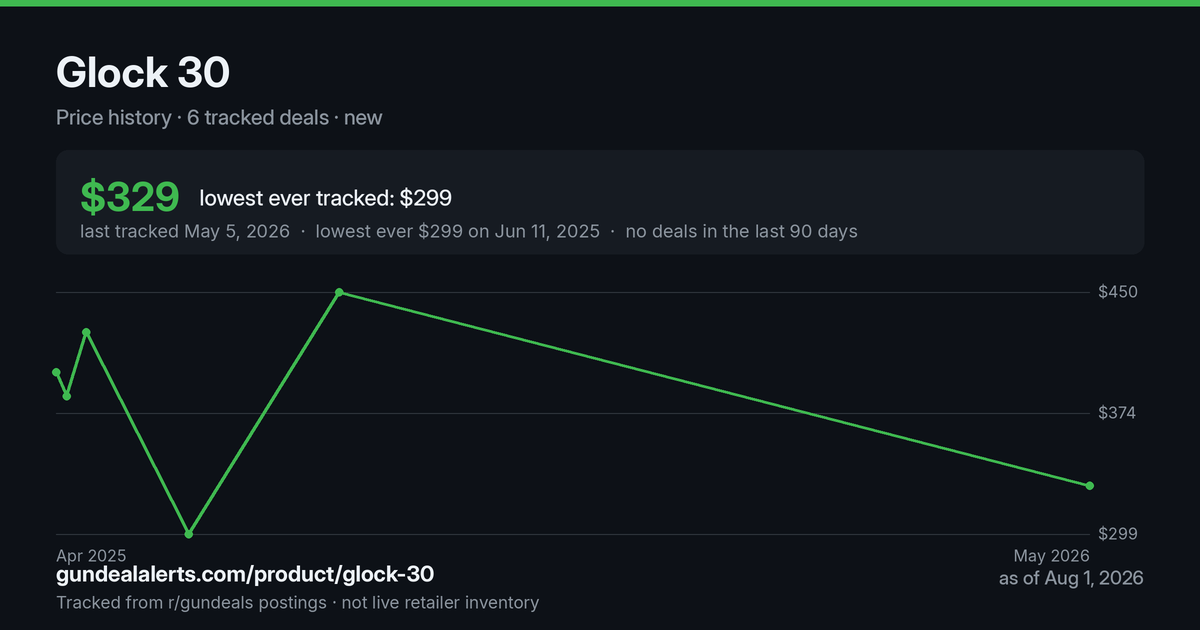Click the May 2026 axis label
Viewport: 1200px width, 630px height.
click(x=1051, y=555)
